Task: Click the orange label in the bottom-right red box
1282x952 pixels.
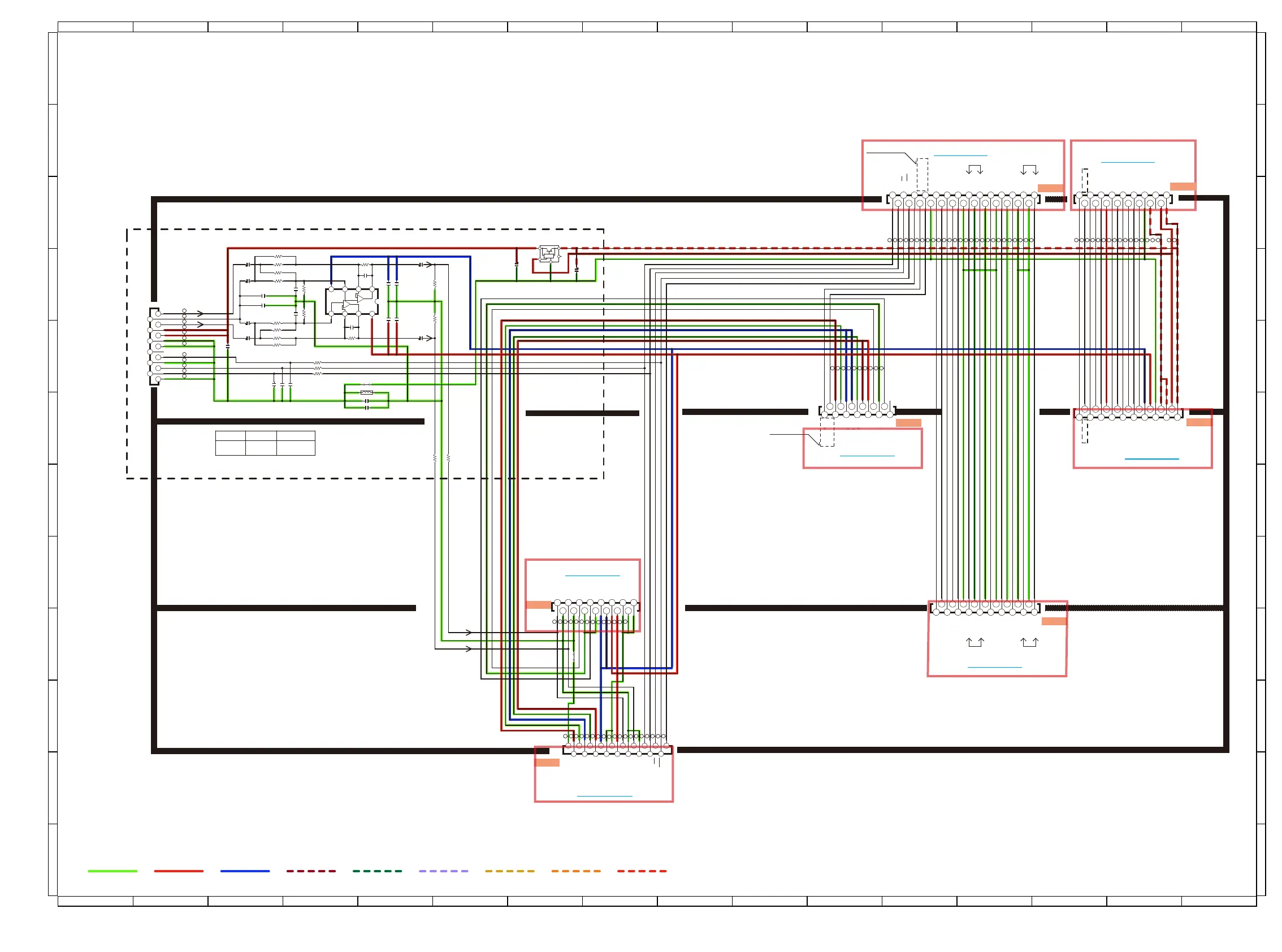Action: tap(1054, 621)
